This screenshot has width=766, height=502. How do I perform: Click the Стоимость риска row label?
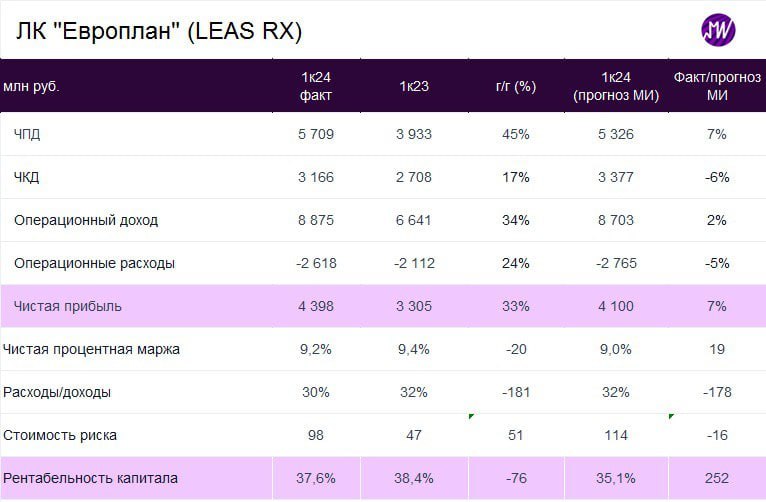coord(60,435)
